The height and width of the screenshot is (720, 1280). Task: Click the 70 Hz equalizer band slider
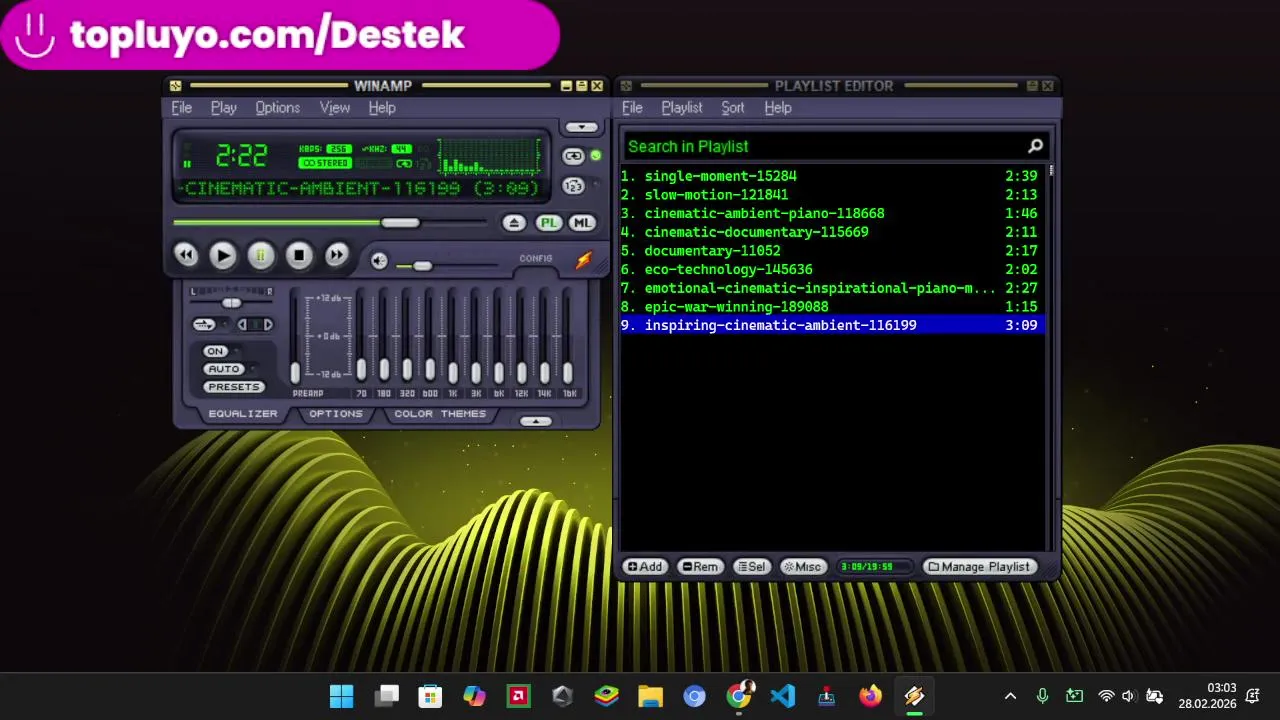(x=361, y=338)
